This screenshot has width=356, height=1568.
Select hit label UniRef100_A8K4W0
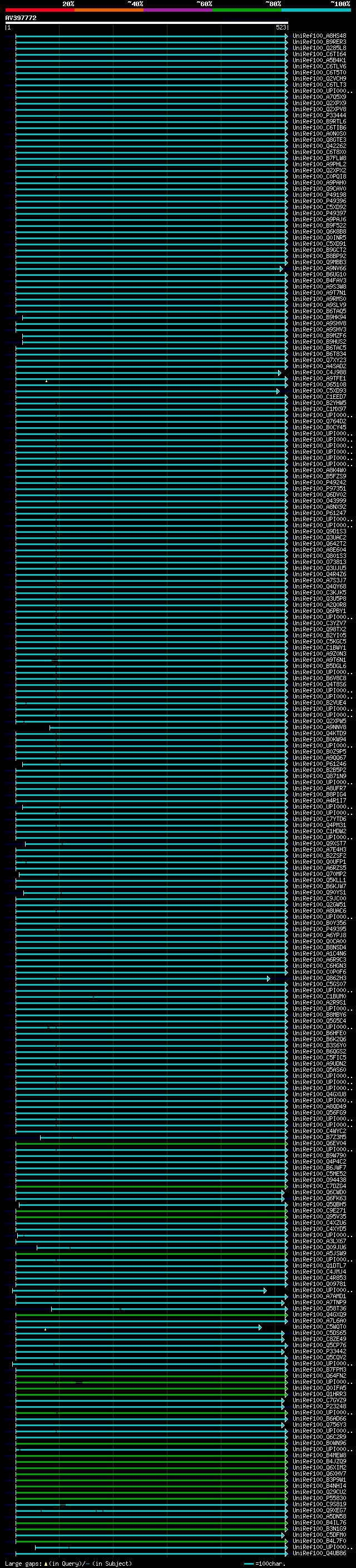click(x=319, y=471)
